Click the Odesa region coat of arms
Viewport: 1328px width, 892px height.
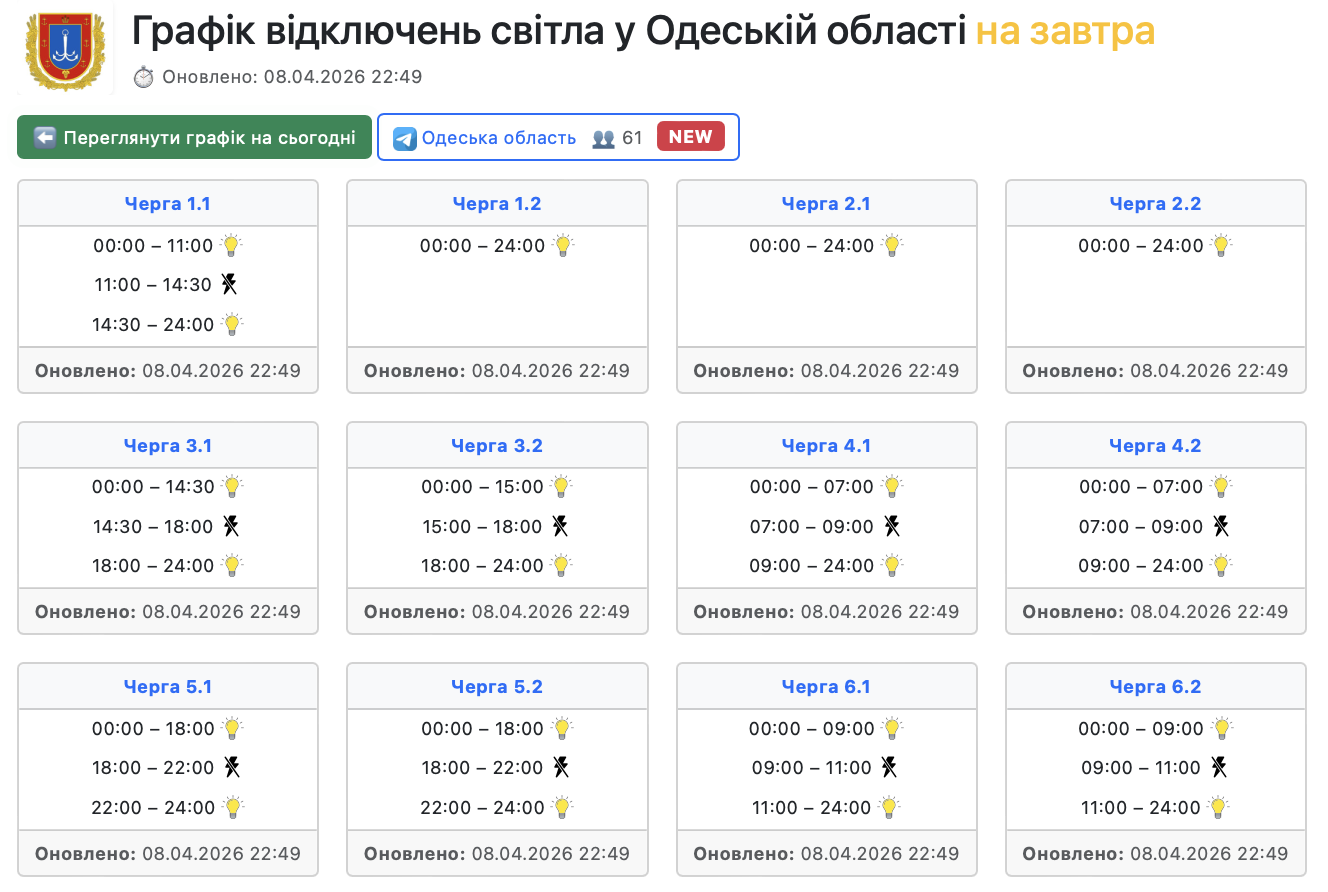pyautogui.click(x=65, y=50)
